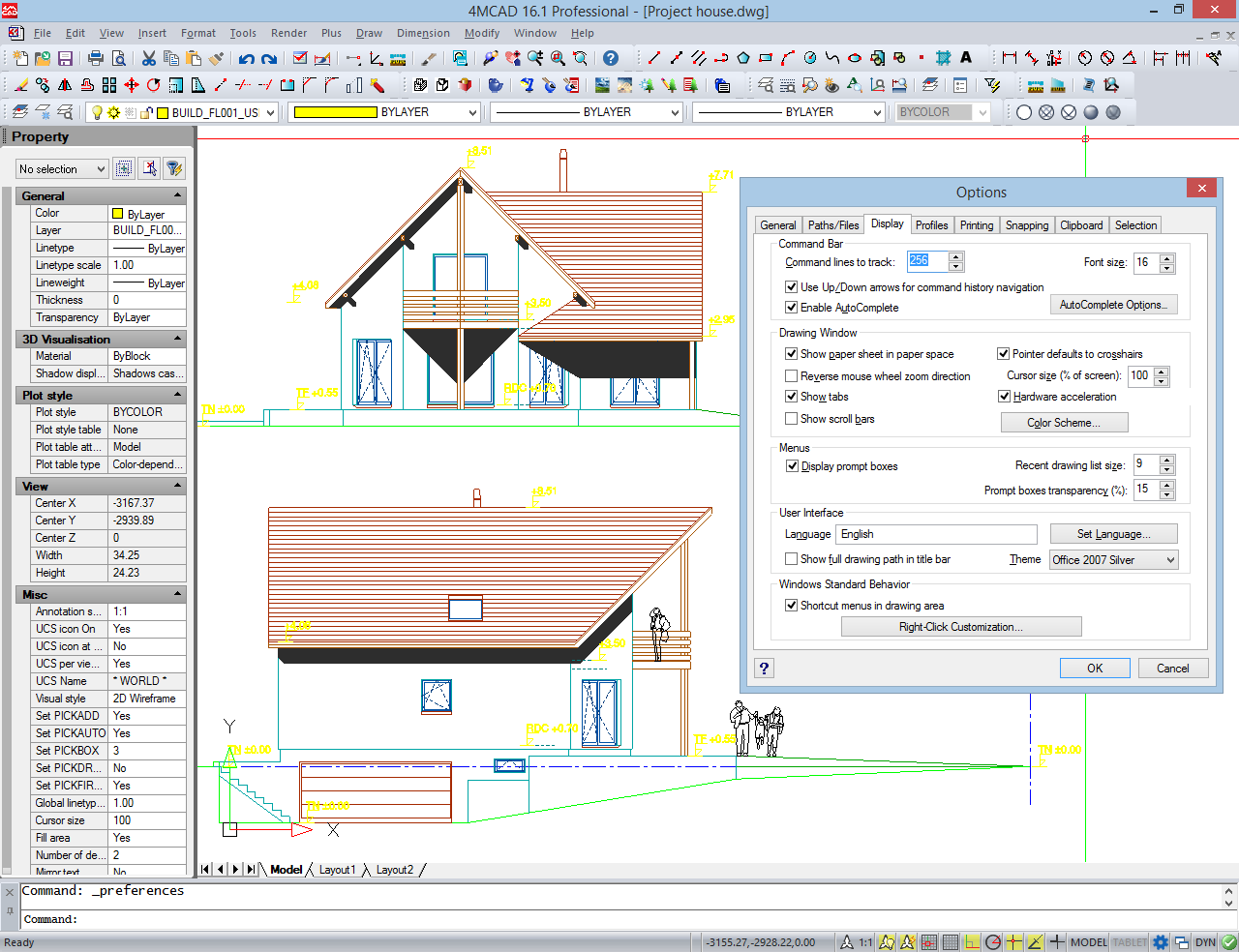1239x952 pixels.
Task: Click the Set Language button
Action: tap(1113, 534)
